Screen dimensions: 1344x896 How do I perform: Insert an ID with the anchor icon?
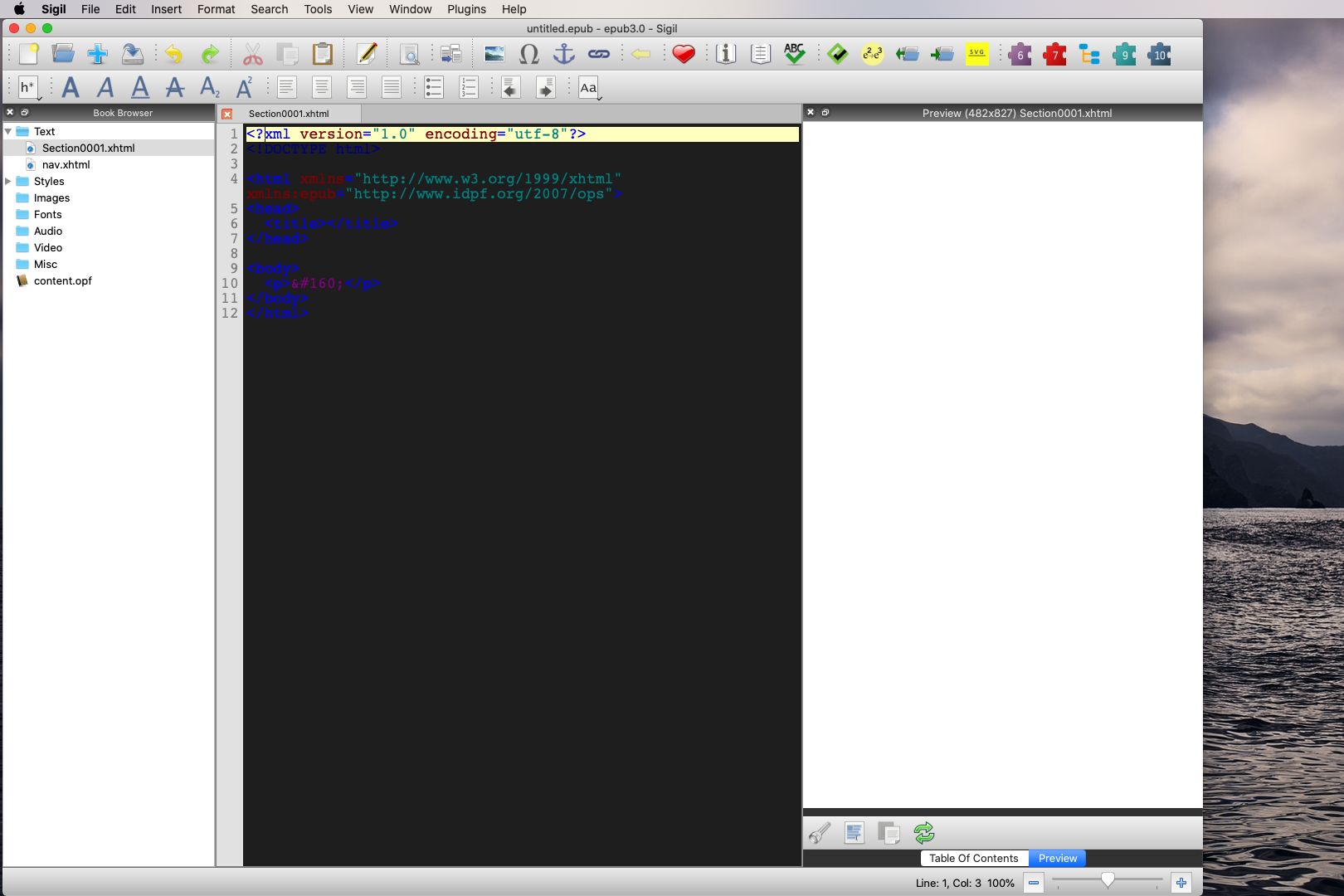point(564,55)
